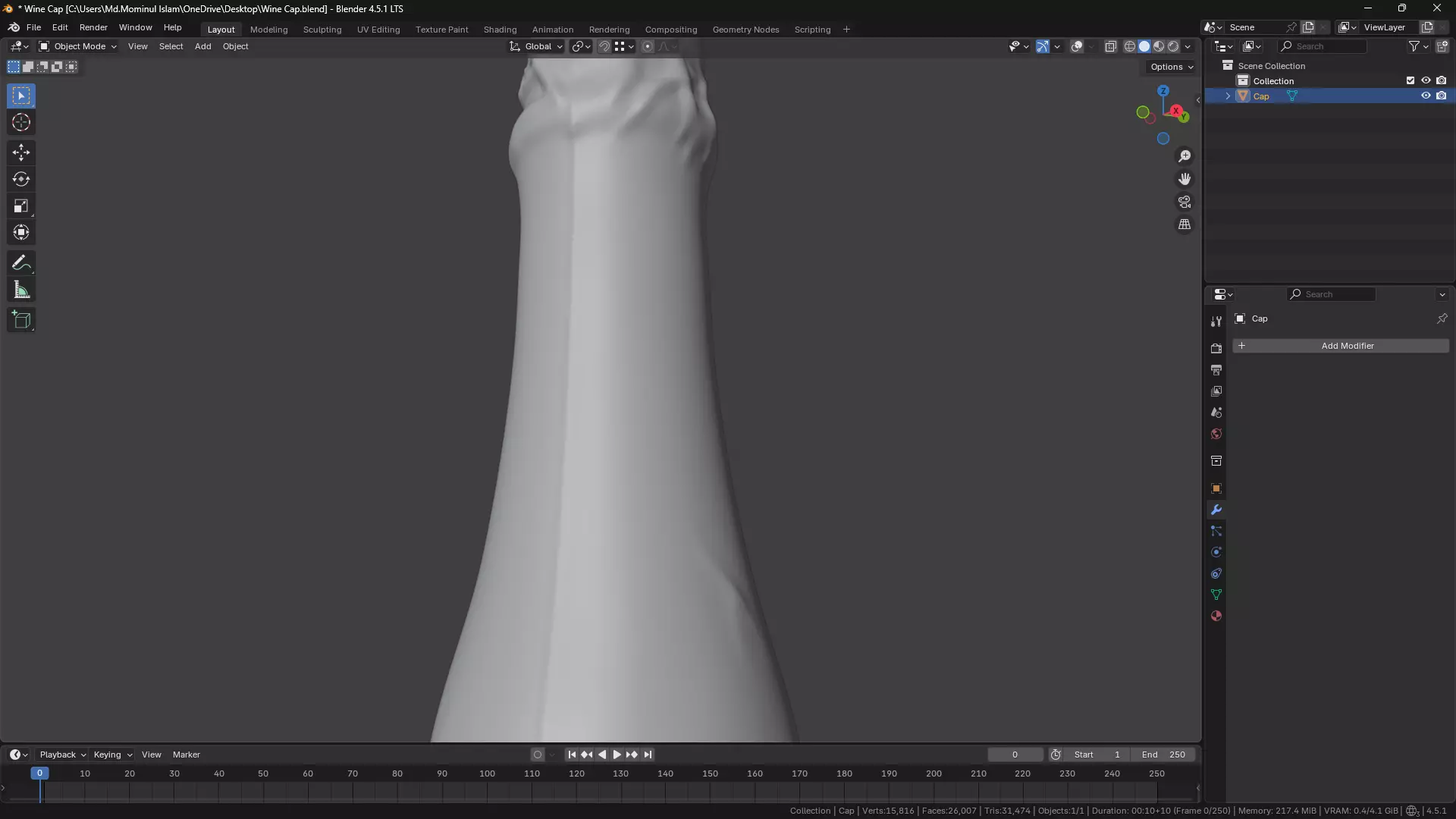Select the Transform tool

pos(21,232)
